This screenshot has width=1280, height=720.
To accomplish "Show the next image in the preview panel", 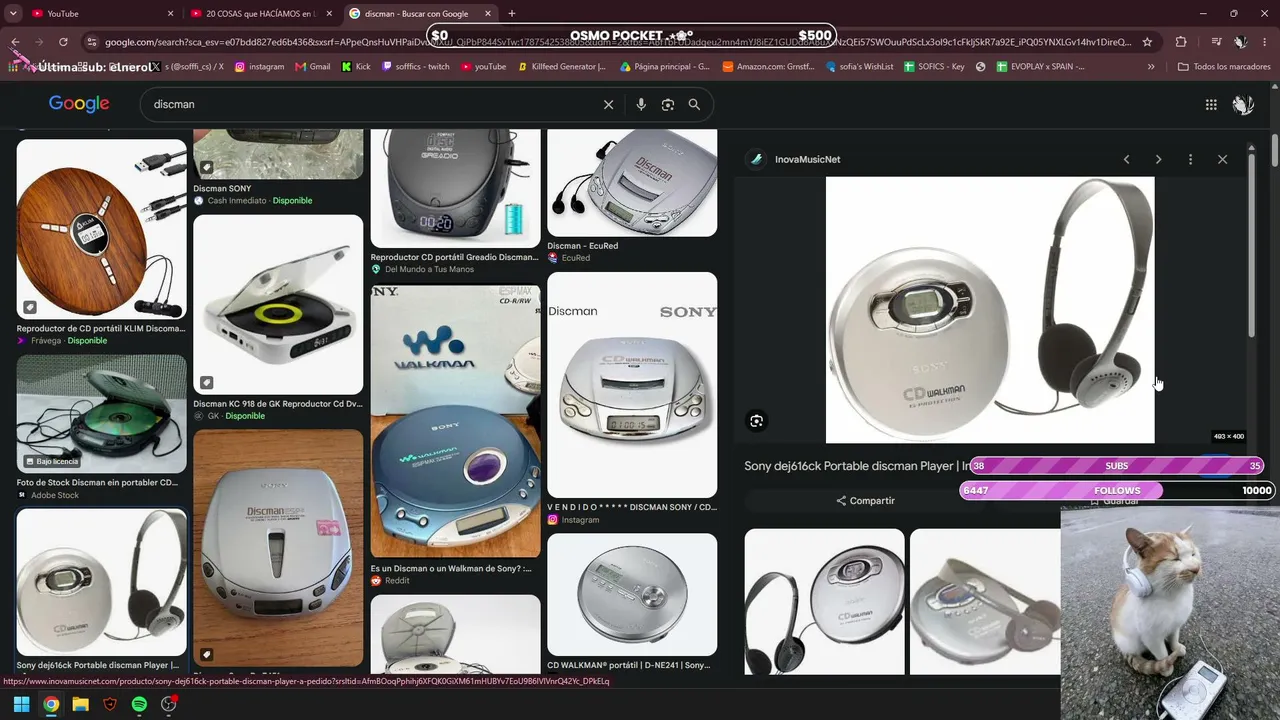I will [1159, 160].
